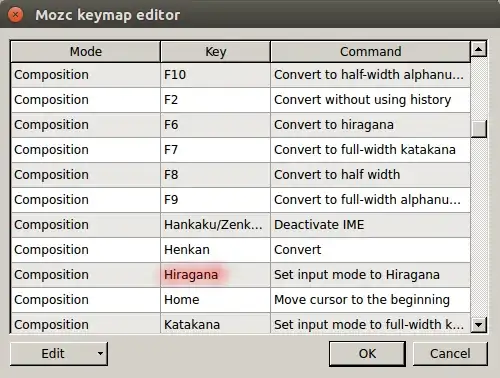
Task: Select Composition mode cell in F10 row
Action: (86, 75)
